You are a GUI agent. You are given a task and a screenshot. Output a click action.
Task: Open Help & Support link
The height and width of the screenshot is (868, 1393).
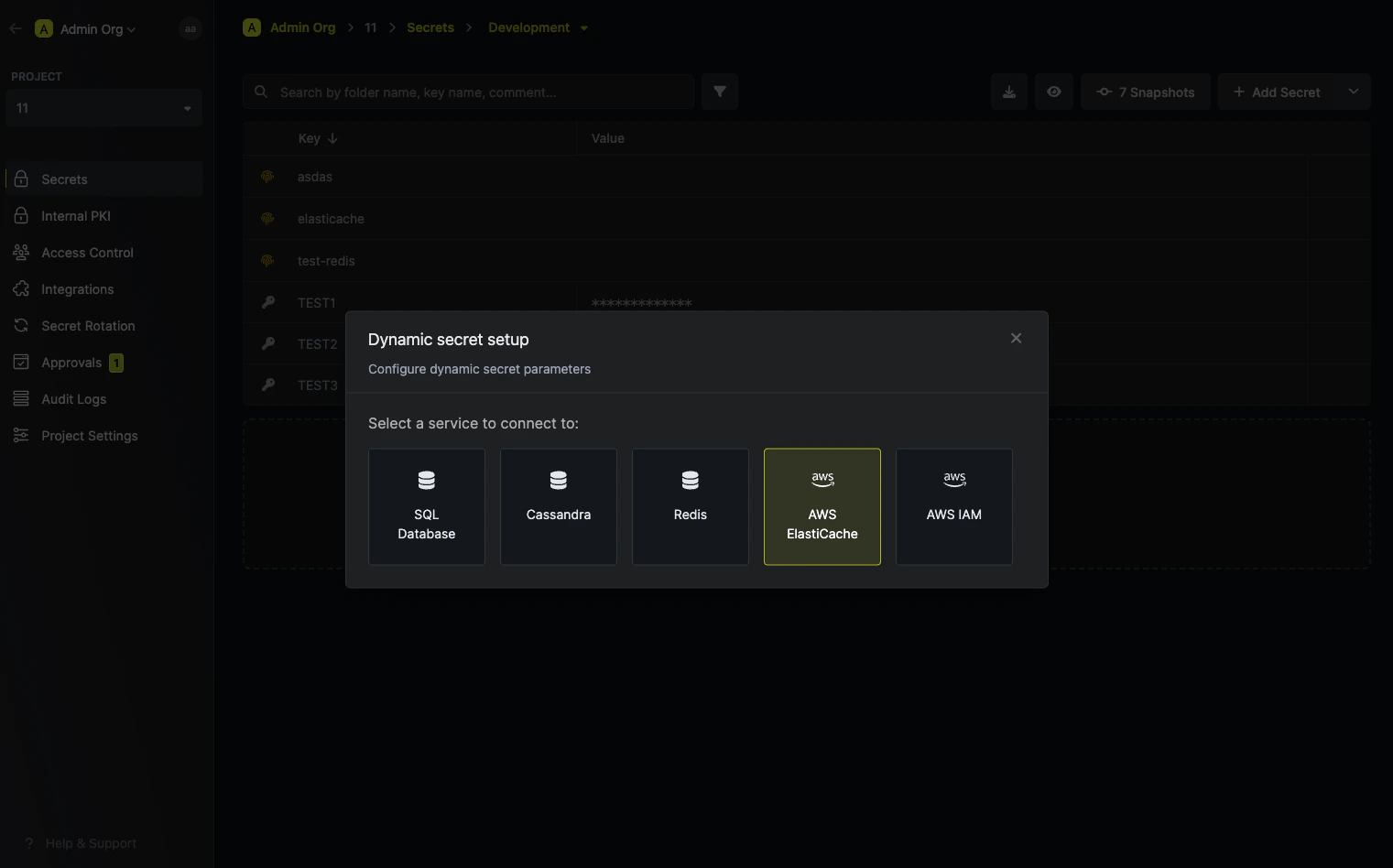point(81,843)
